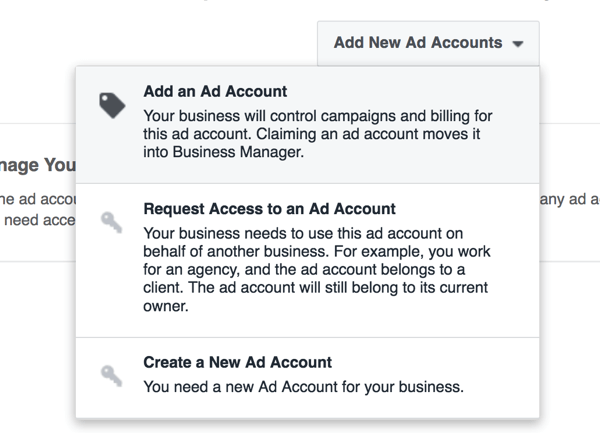Click 'Add New Ad Accounts' button label text

coord(418,42)
